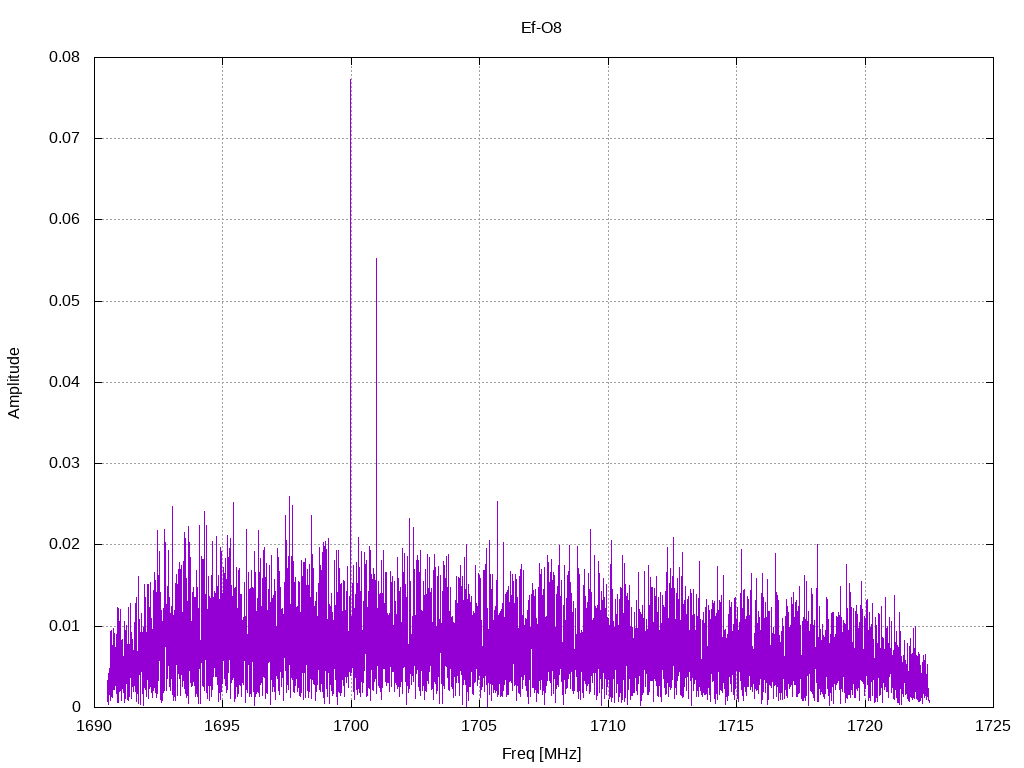Screen dimensions: 1024x768
Task: Click the 0.05 y-axis tick label
Action: 65,301
